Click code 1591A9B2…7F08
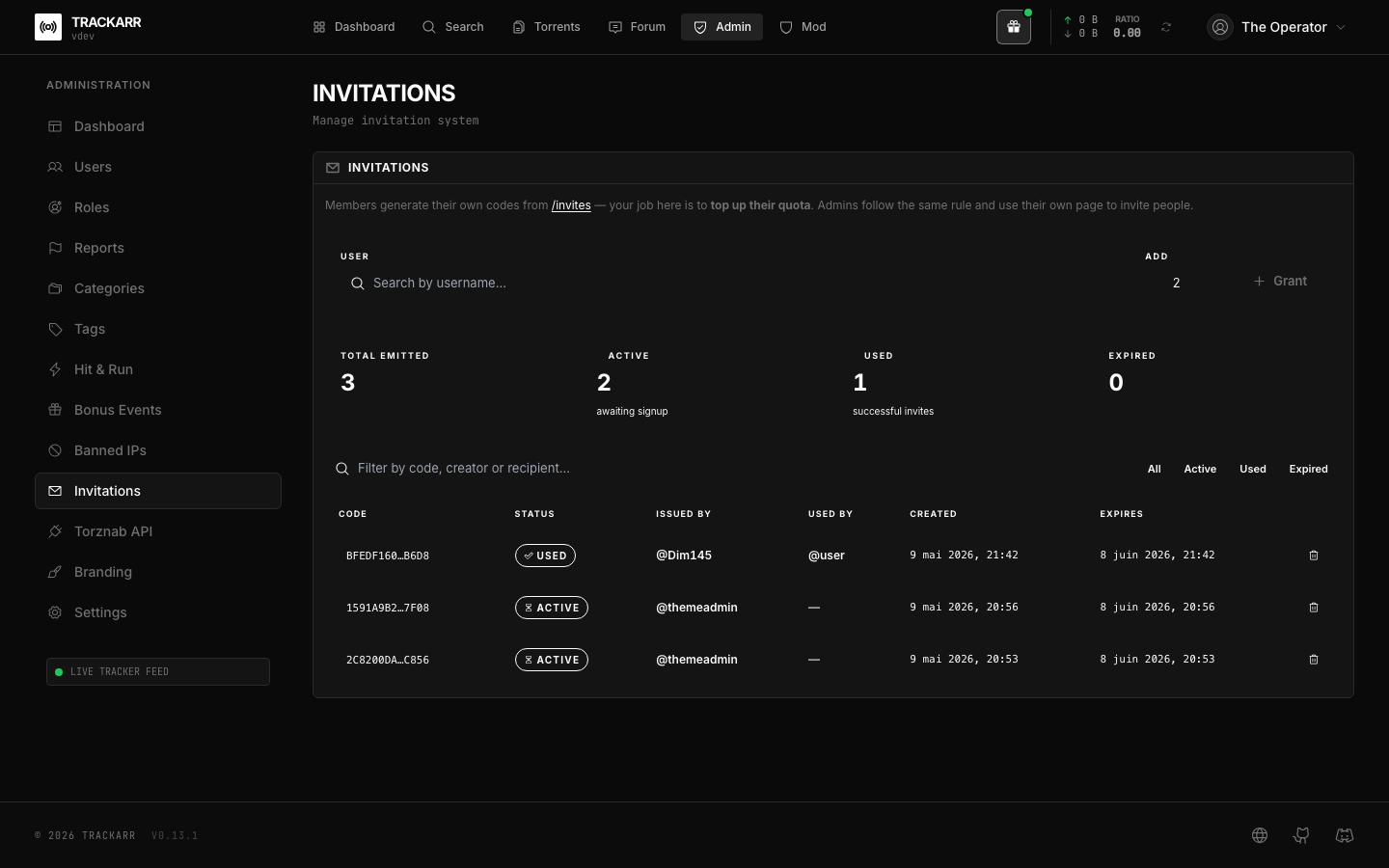1389x868 pixels. [x=388, y=608]
